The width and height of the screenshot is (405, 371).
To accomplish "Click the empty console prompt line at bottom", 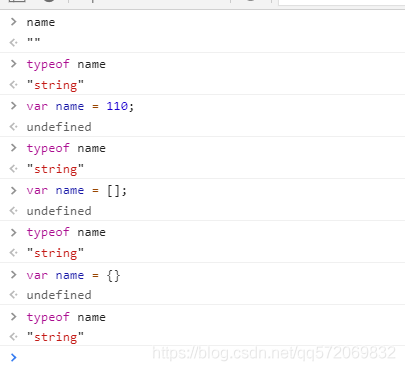I will coord(202,358).
